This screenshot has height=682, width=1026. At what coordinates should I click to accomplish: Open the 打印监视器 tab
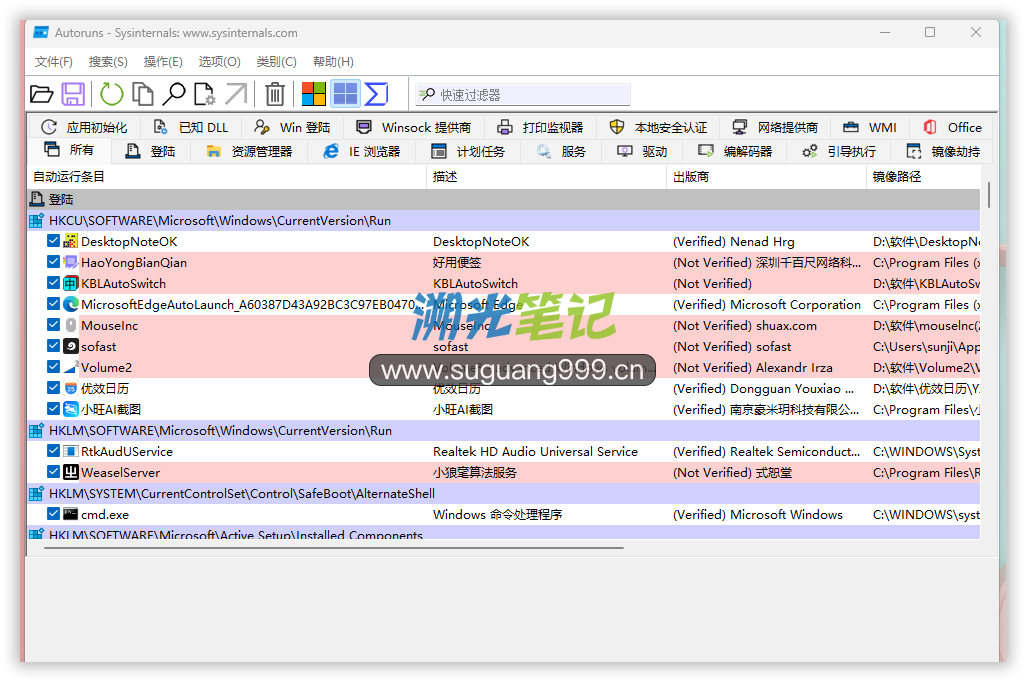click(x=540, y=127)
